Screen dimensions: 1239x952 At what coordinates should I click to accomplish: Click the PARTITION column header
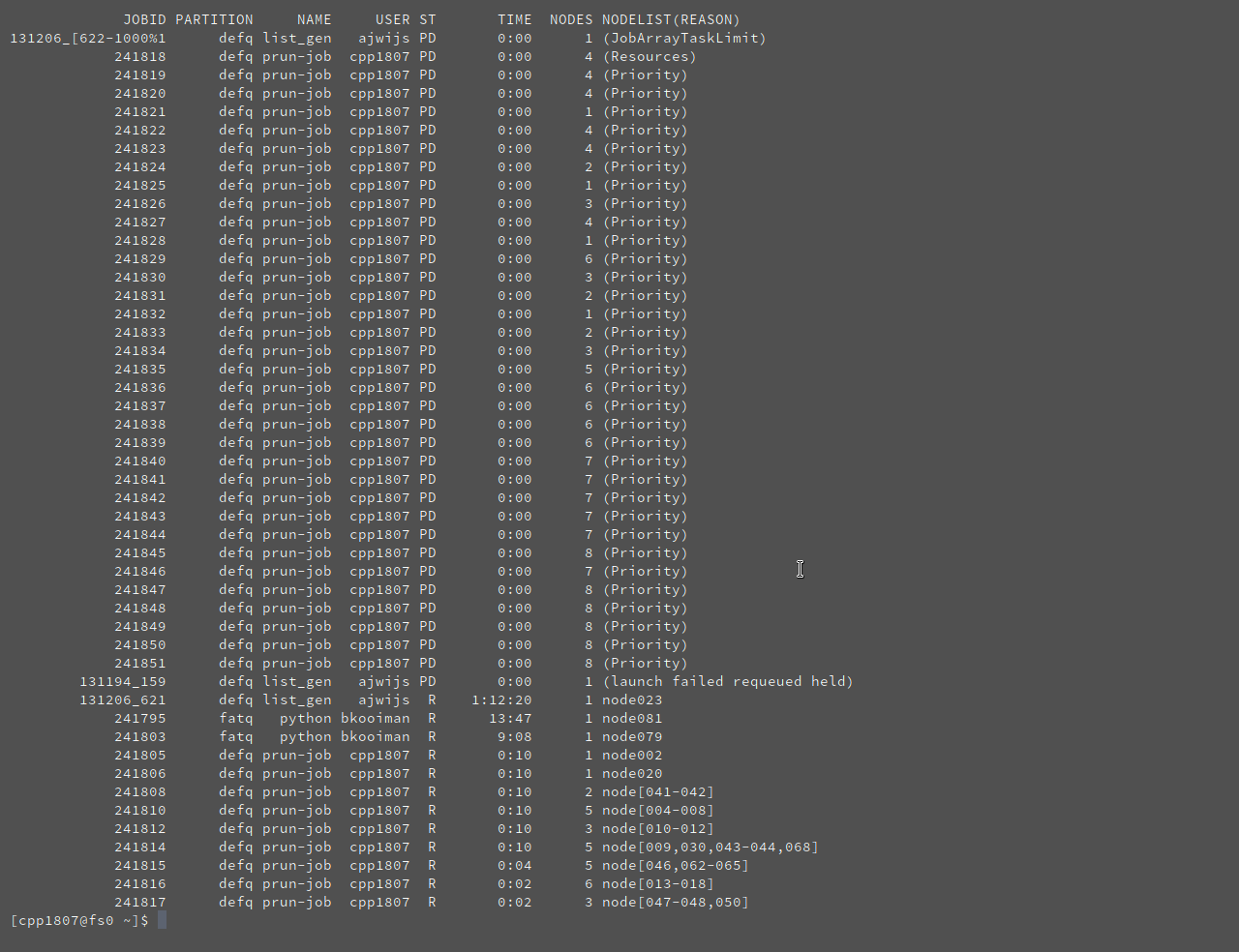tap(214, 19)
